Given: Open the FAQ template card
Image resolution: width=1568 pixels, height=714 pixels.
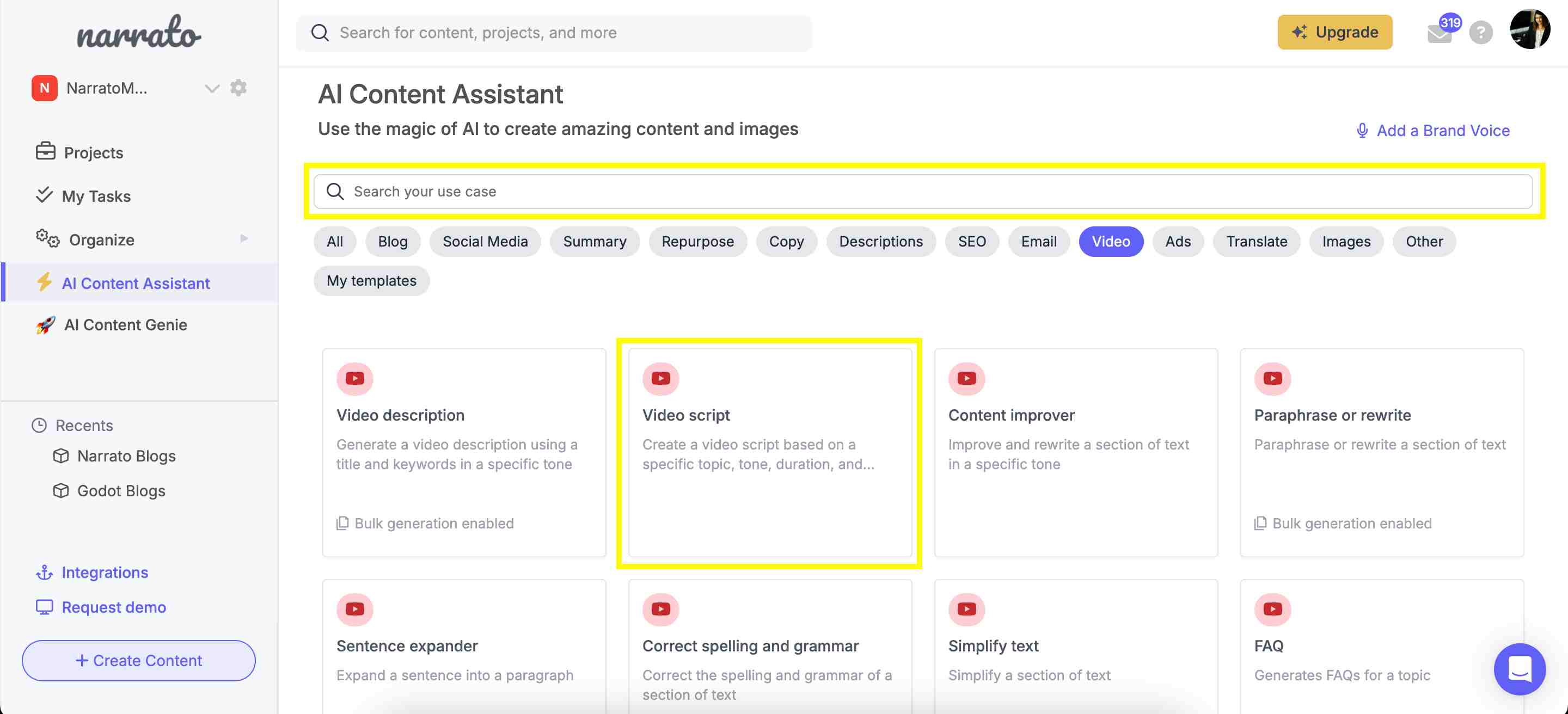Looking at the screenshot, I should [1382, 647].
